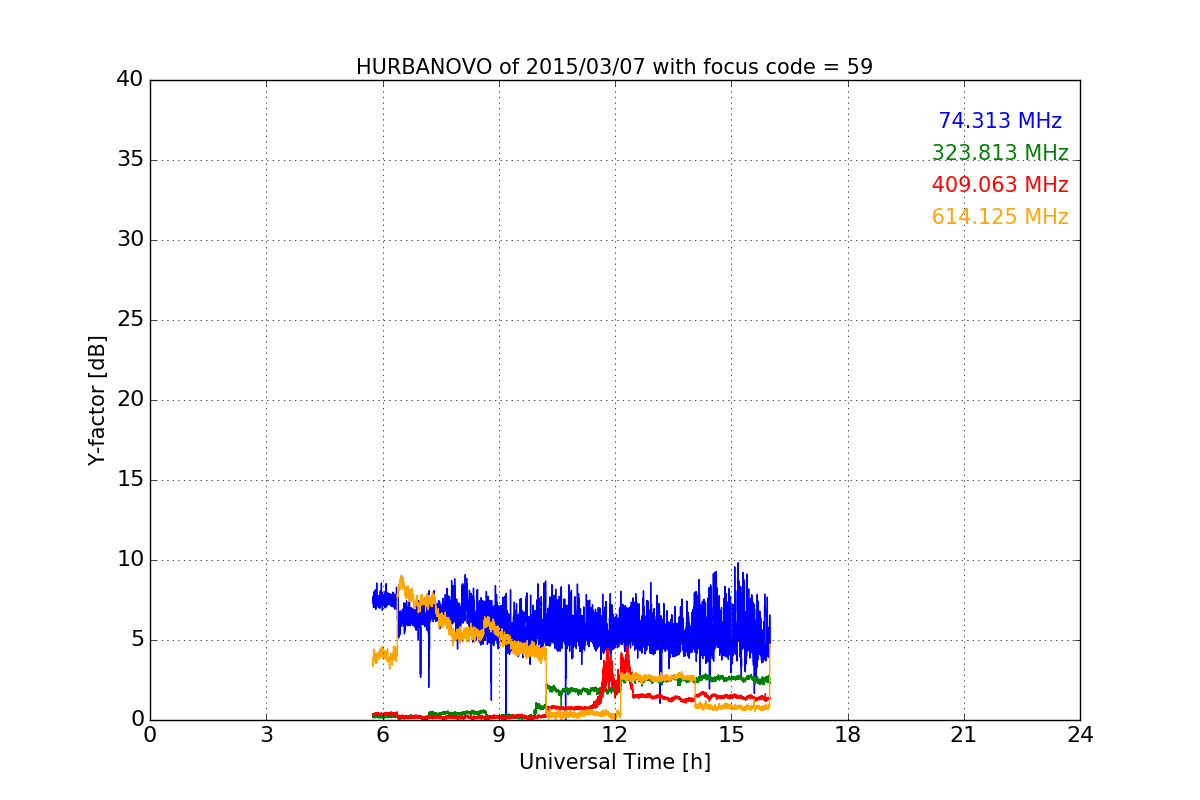
Task: Click y-axis tick label 35
Action: 130,160
